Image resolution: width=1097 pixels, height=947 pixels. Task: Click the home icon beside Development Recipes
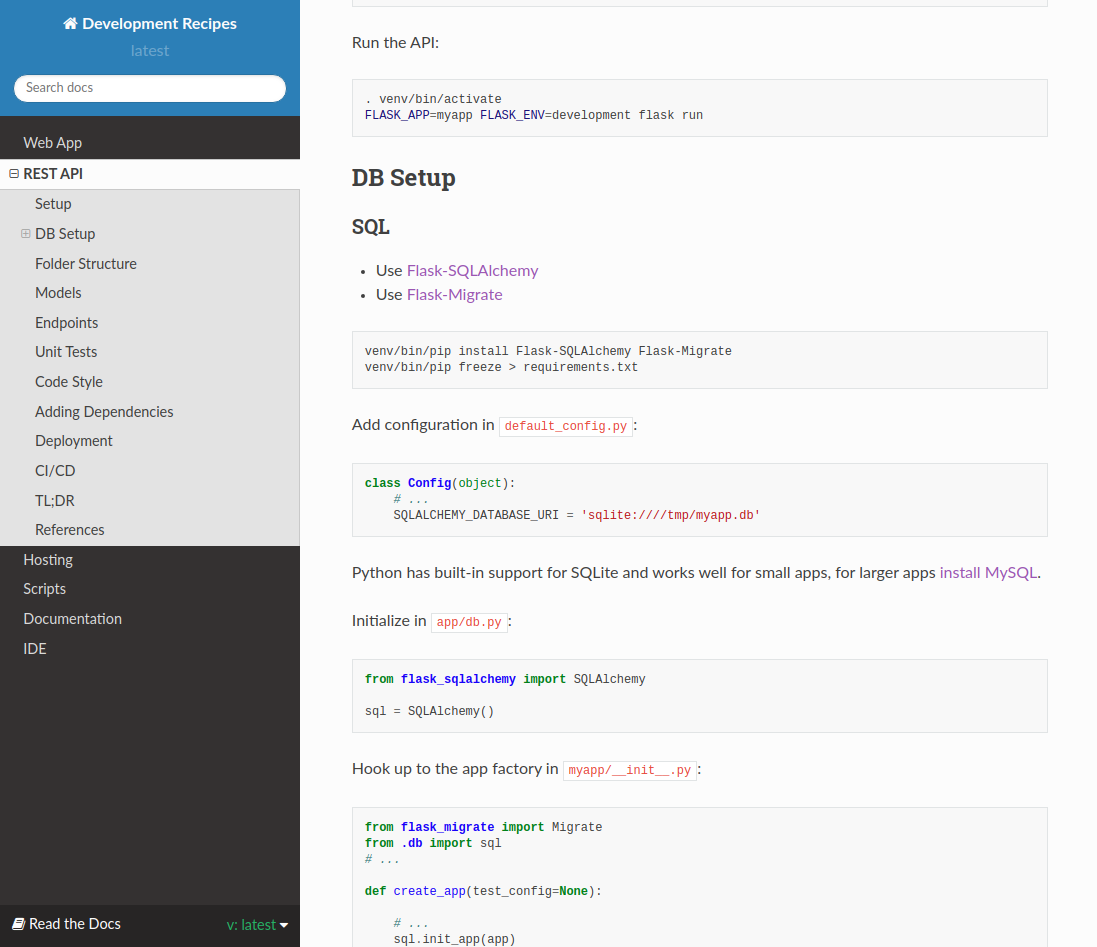click(70, 24)
